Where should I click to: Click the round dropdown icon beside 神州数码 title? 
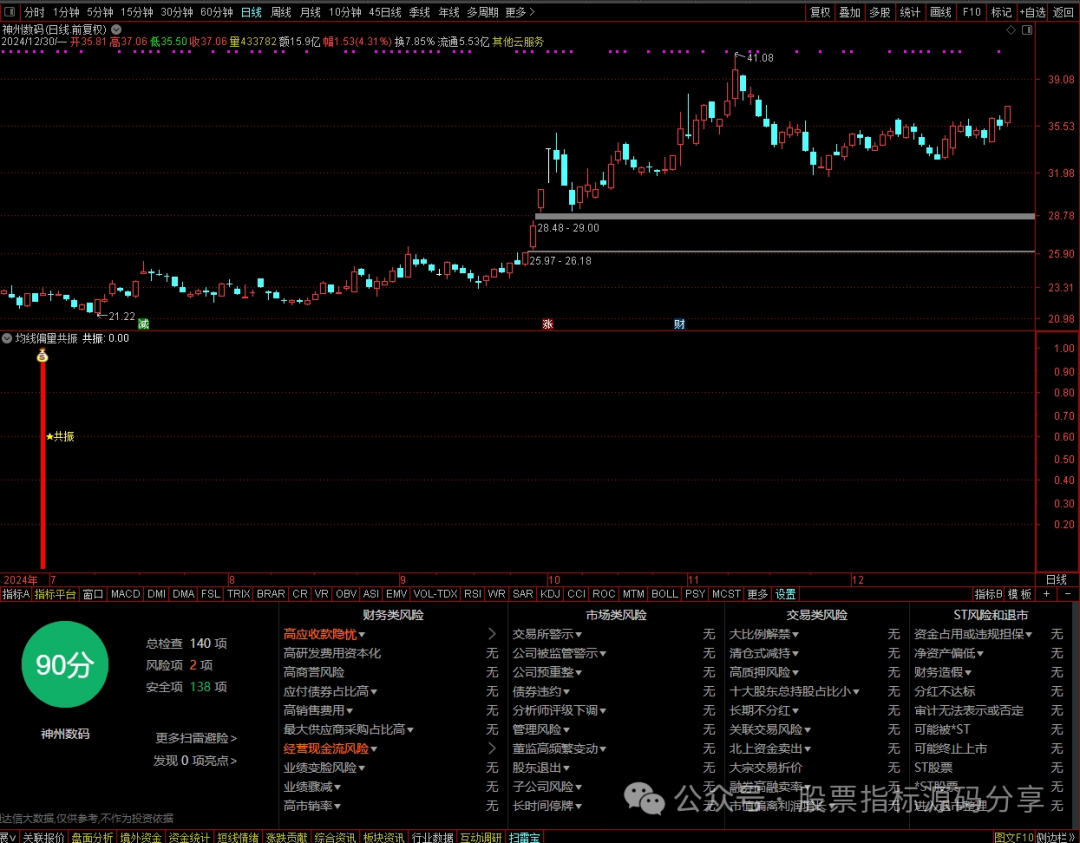116,30
